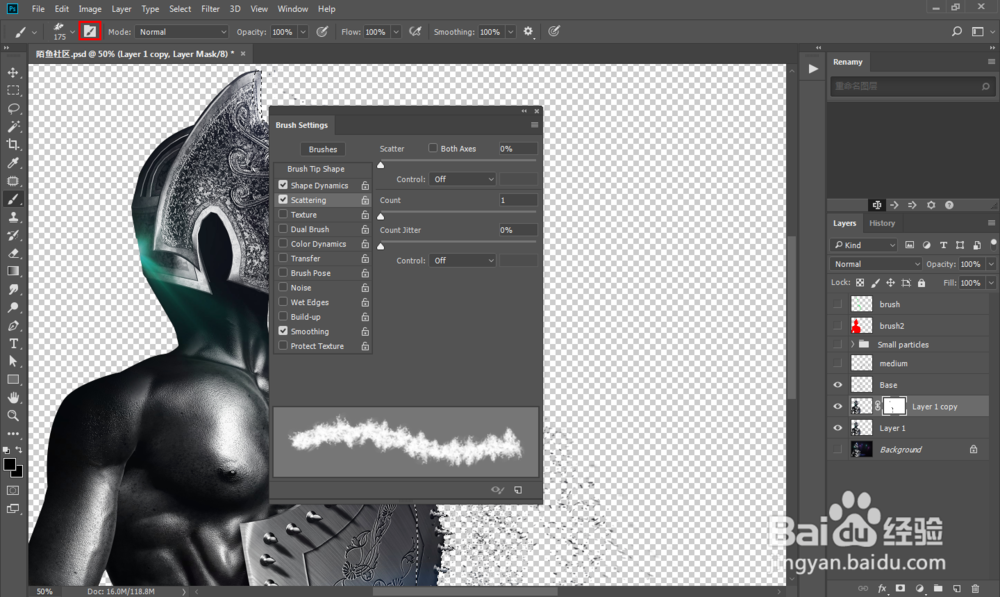
Task: Open the layer blend mode Normal dropdown
Action: (876, 264)
